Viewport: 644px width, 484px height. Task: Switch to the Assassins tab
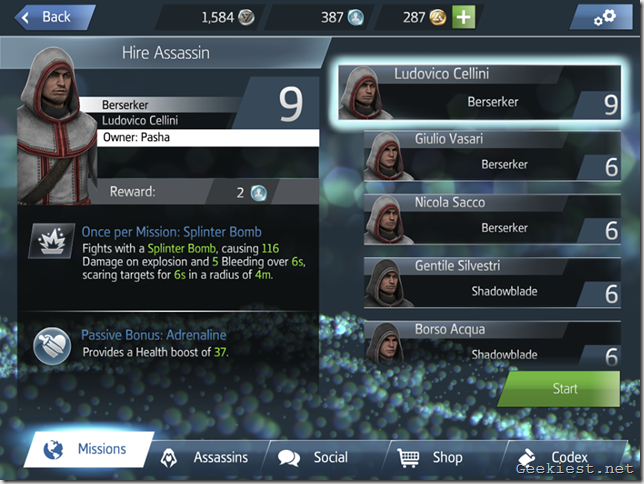click(205, 457)
